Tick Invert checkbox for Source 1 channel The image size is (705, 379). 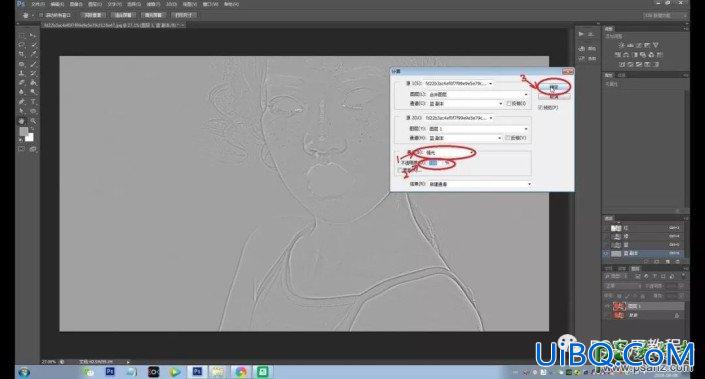[x=509, y=103]
